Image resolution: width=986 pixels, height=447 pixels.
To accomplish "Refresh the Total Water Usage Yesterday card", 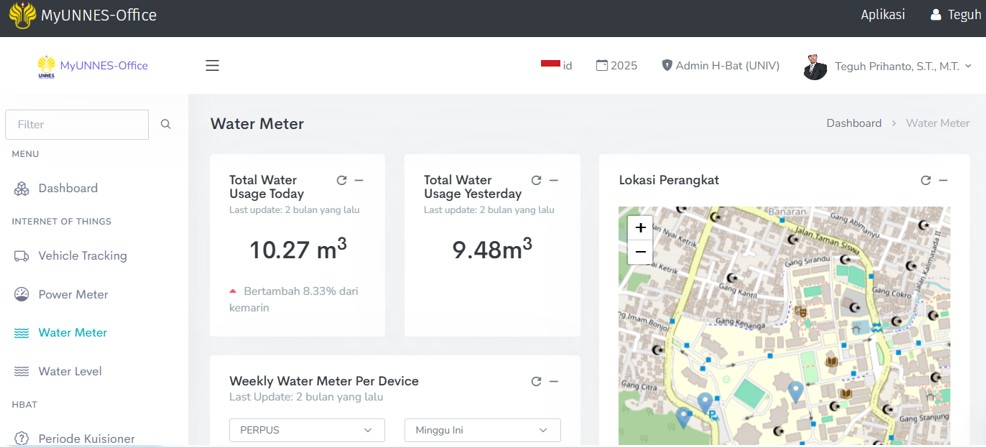I will 536,180.
